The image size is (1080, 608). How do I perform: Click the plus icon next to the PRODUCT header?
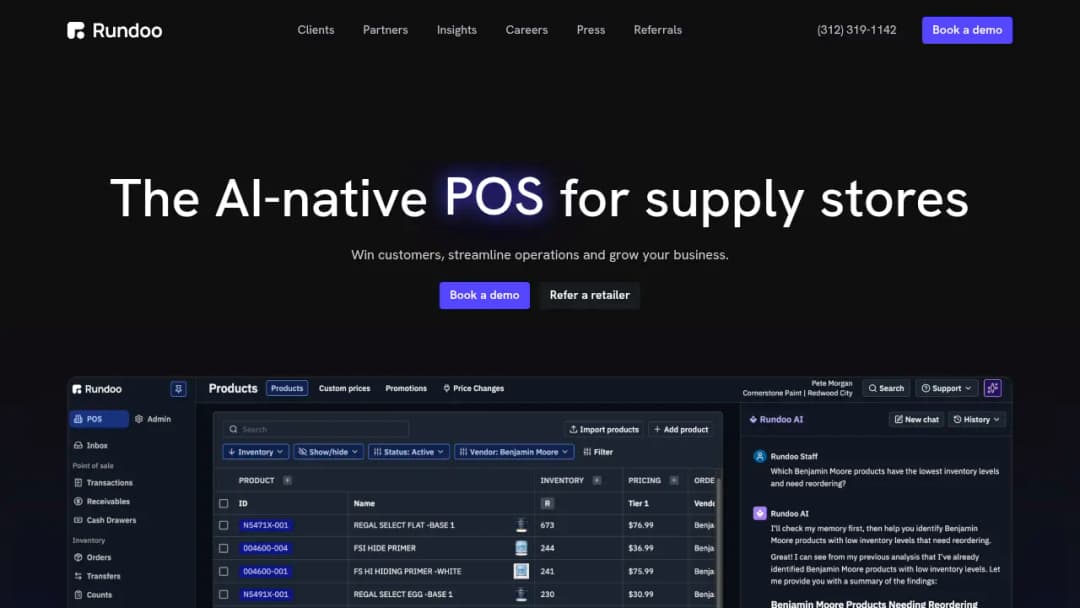[287, 481]
